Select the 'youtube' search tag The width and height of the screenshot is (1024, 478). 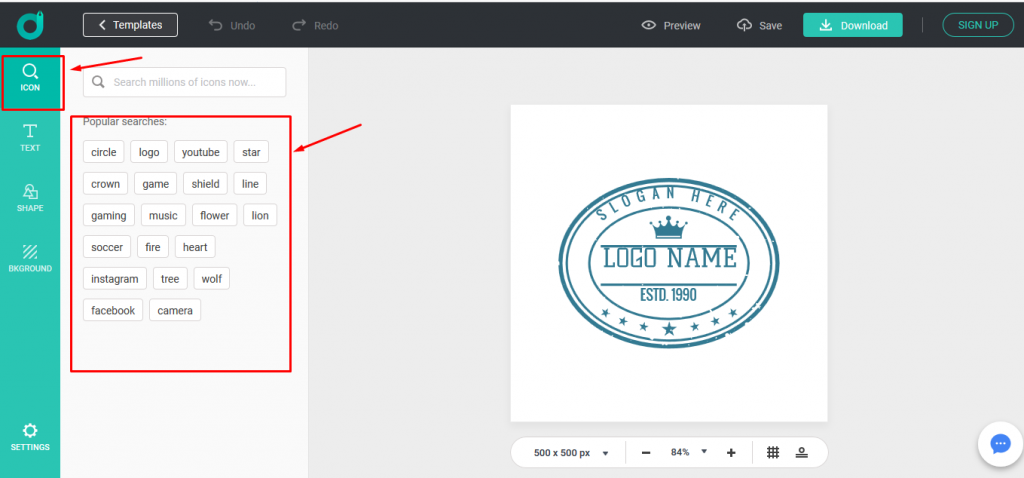click(x=200, y=152)
